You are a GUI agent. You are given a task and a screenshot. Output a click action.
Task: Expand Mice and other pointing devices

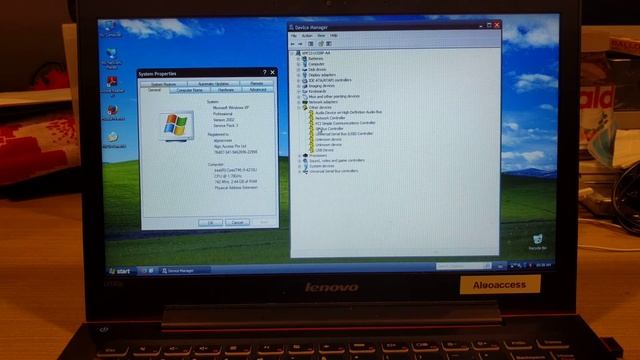click(x=298, y=97)
